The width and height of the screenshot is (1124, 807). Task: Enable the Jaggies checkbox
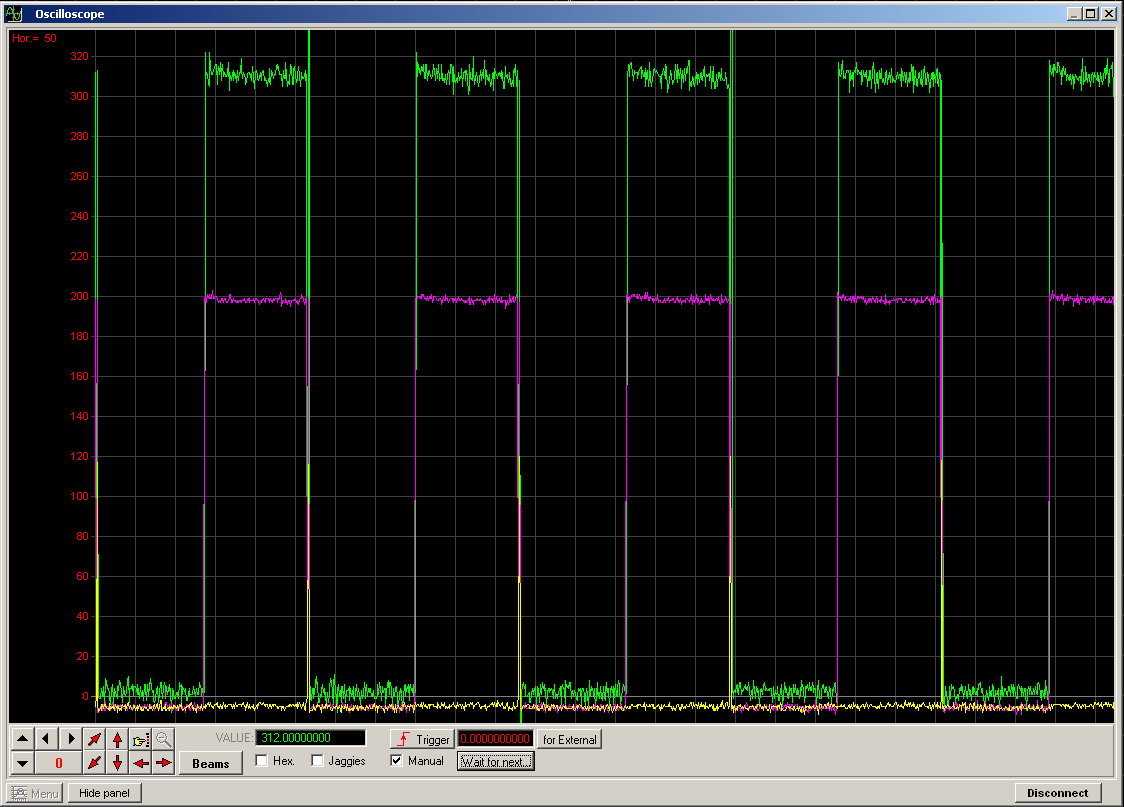[318, 761]
